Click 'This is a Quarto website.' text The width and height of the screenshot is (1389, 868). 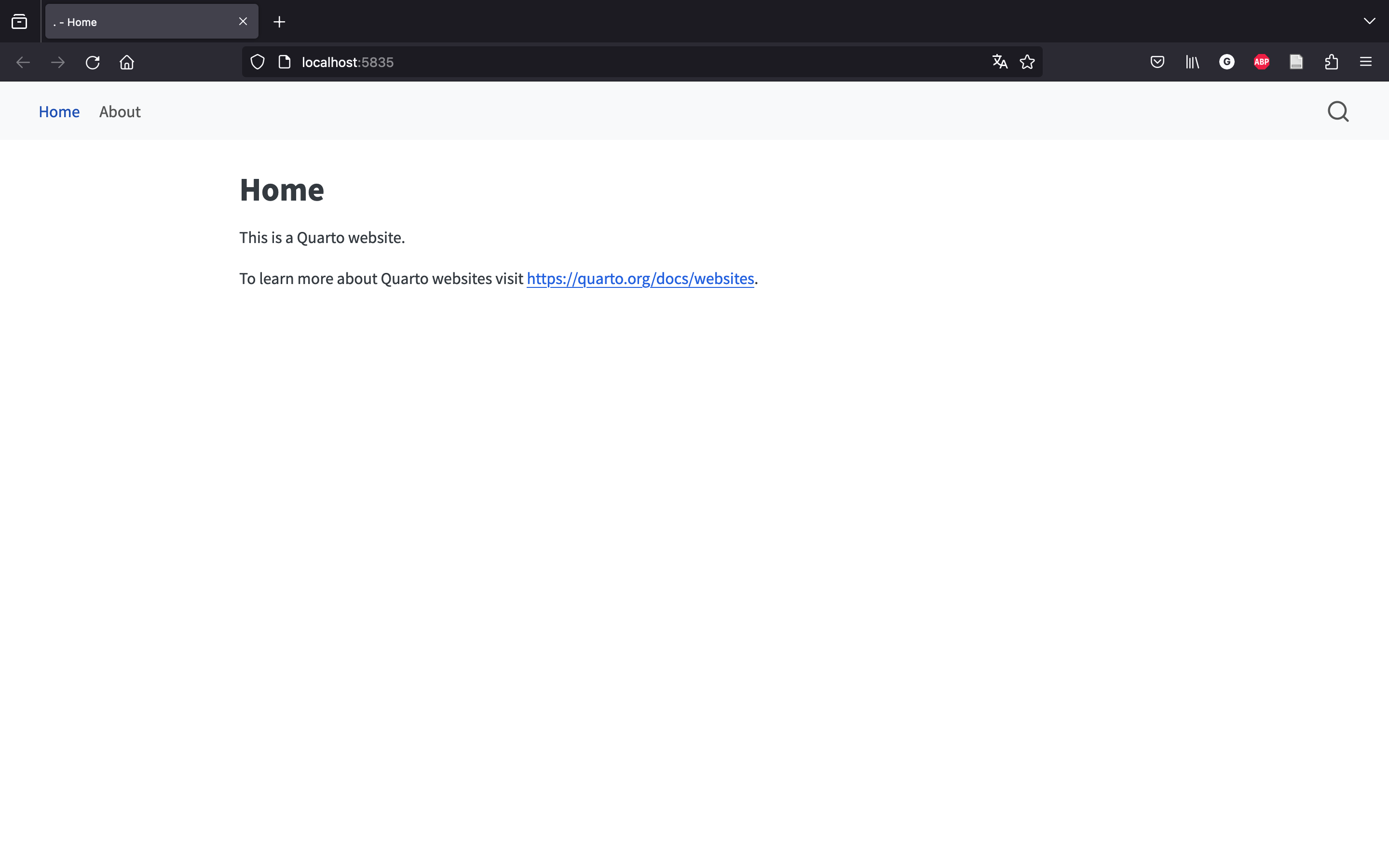322,238
